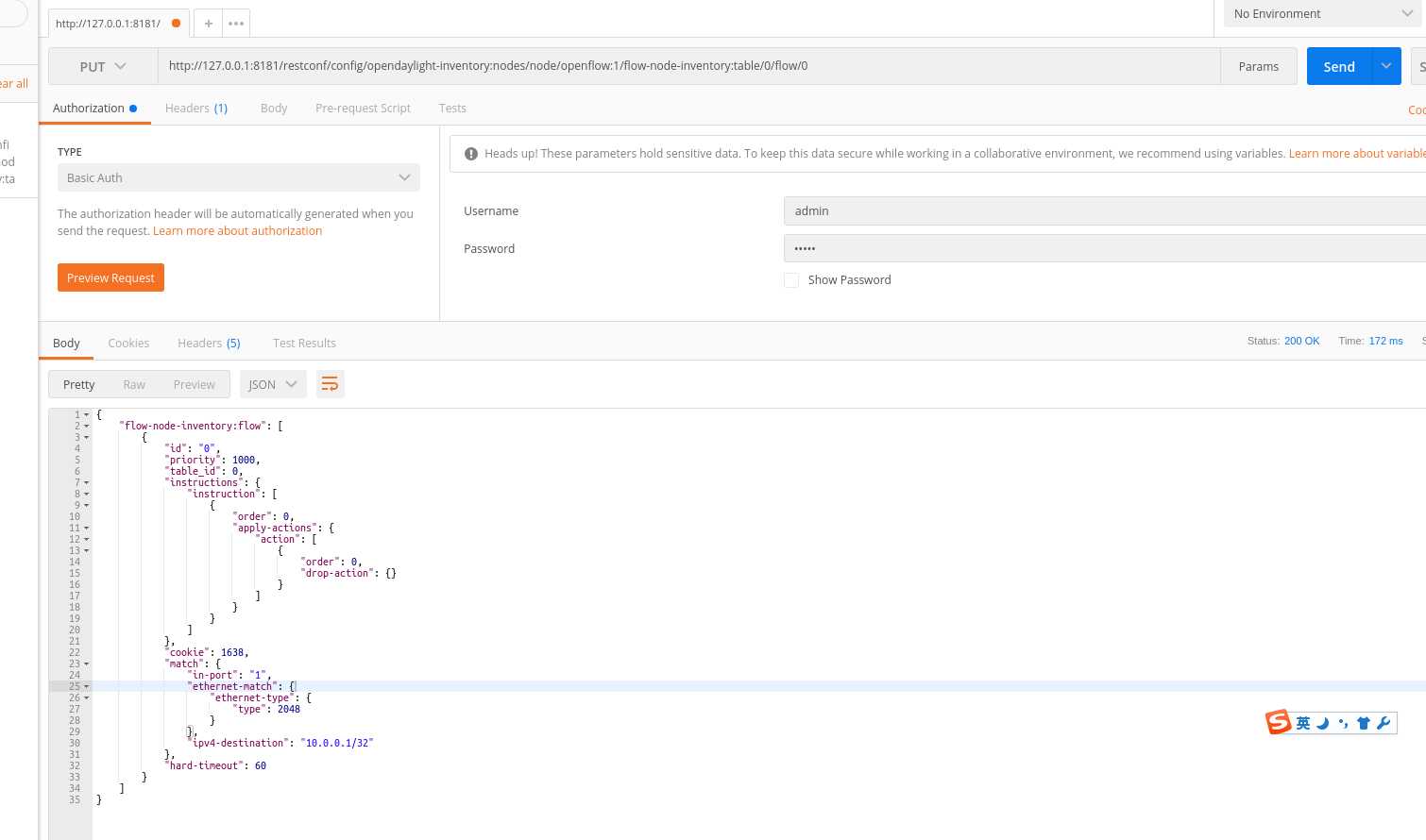Viewport: 1426px width, 840px height.
Task: Open the IME skin shirt icon
Action: point(1364,723)
